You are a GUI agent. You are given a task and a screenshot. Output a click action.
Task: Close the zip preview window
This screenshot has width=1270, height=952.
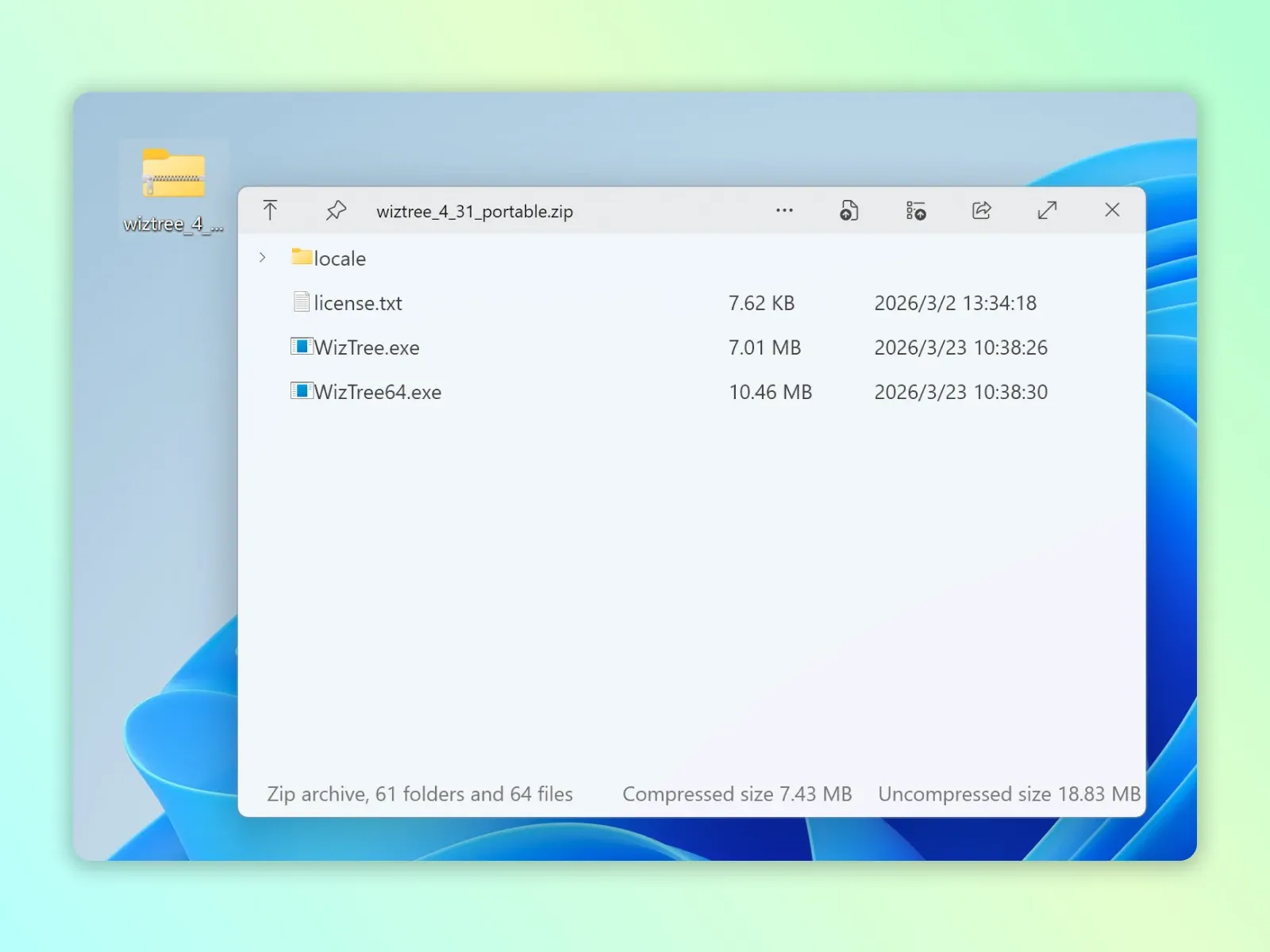point(1112,209)
